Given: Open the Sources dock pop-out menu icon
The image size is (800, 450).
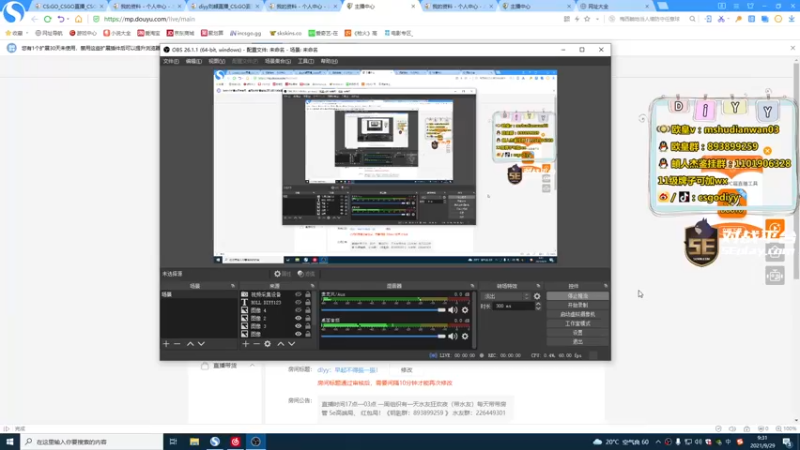Looking at the screenshot, I should pos(312,286).
